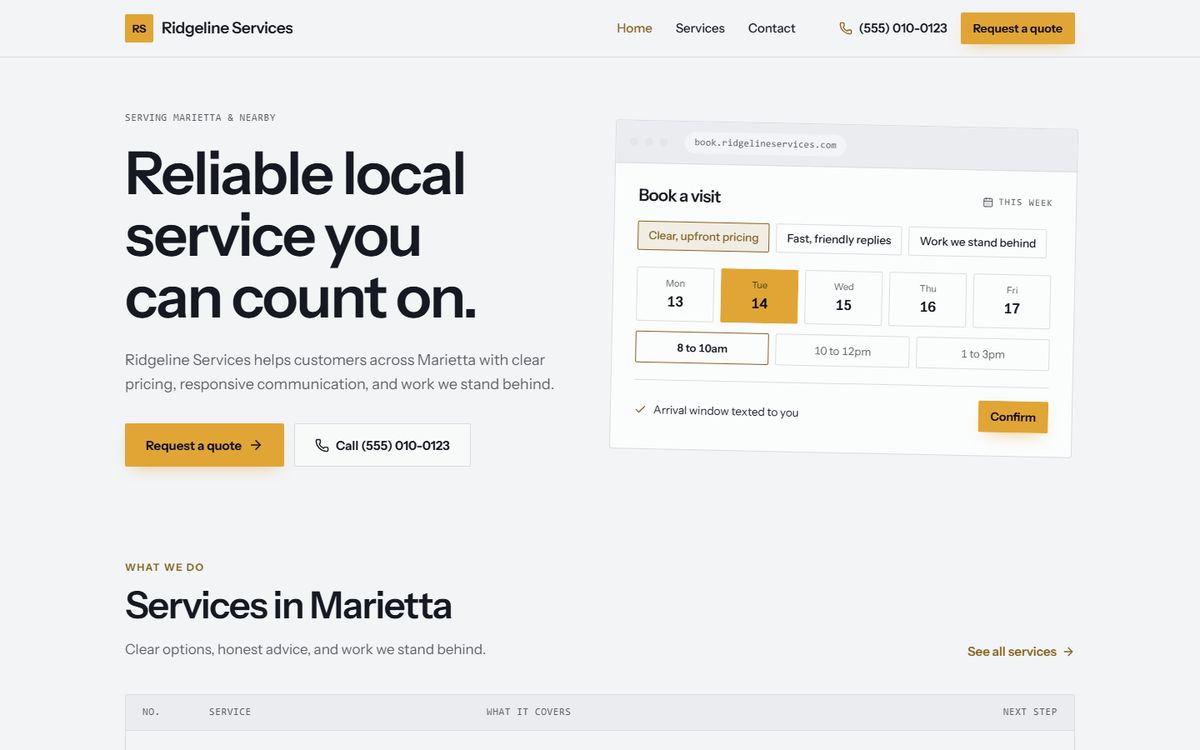Click the arrow next to See all services
Viewport: 1200px width, 750px height.
tap(1068, 651)
